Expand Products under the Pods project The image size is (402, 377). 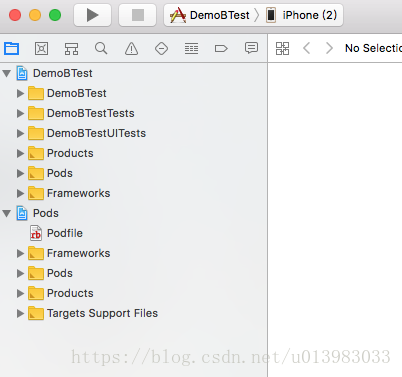pyautogui.click(x=20, y=293)
